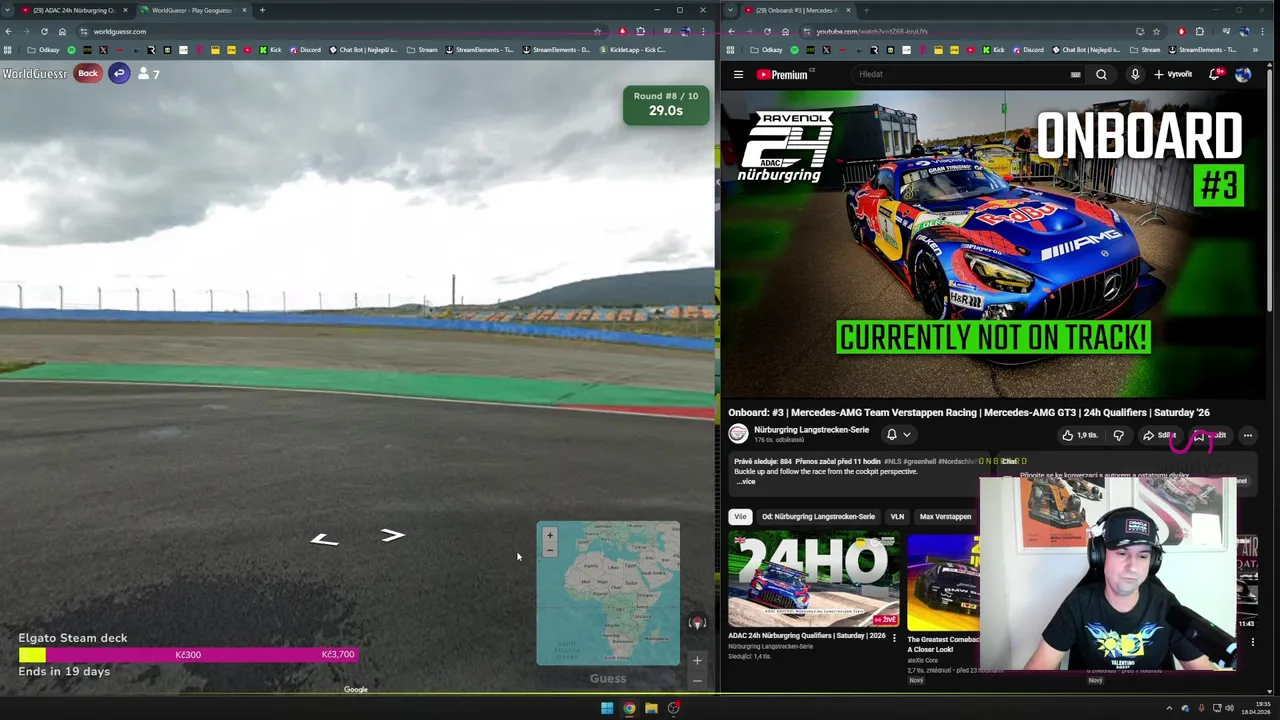Open the YouTube account avatar menu
This screenshot has height=720, width=1280.
coord(1243,74)
